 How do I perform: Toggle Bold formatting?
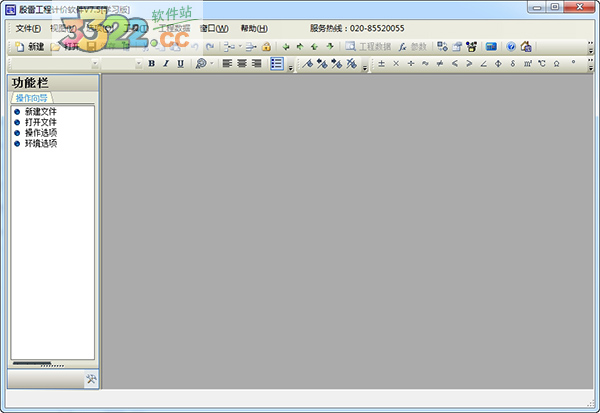tap(152, 64)
